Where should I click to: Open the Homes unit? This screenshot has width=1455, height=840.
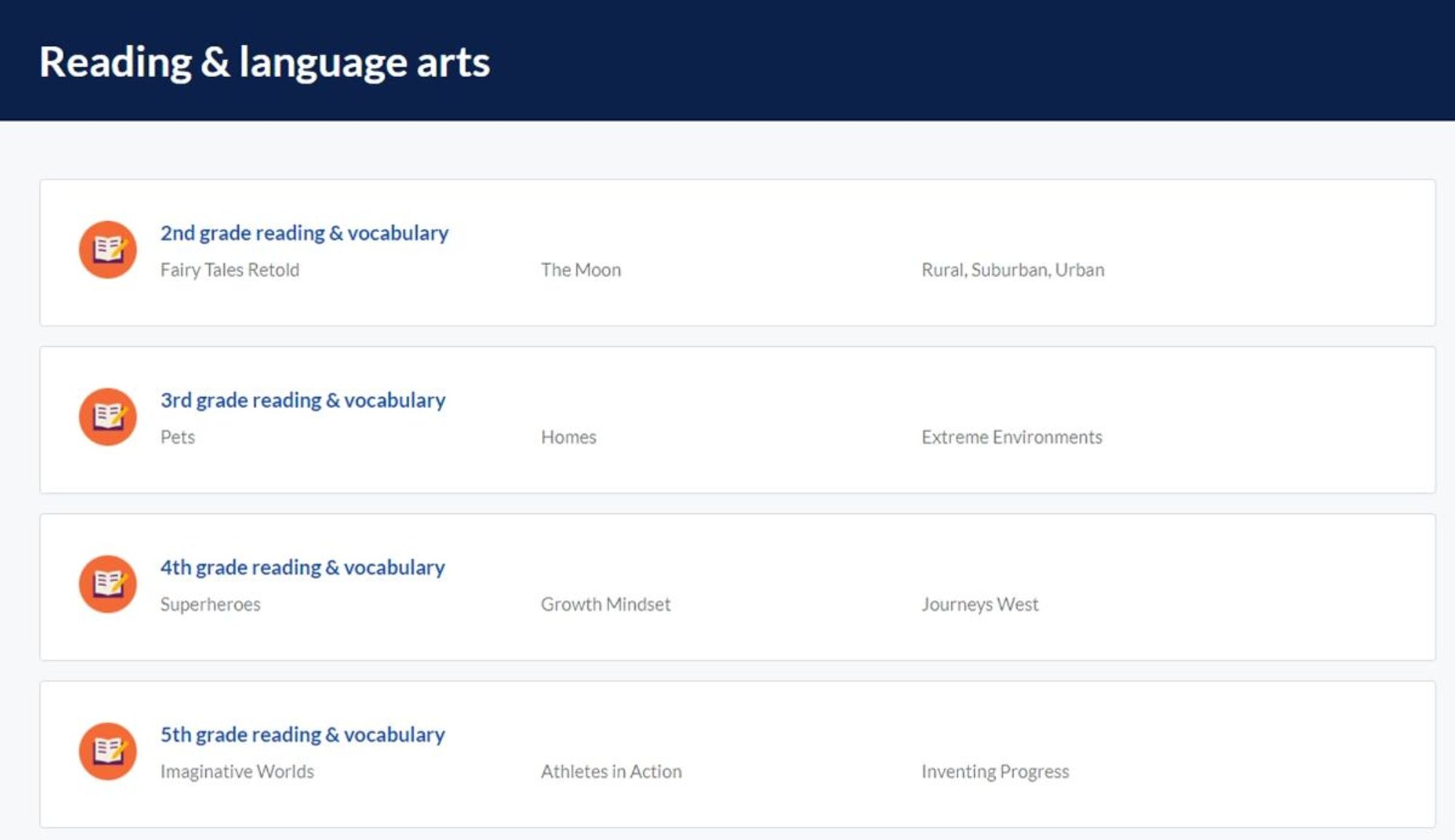pyautogui.click(x=568, y=437)
